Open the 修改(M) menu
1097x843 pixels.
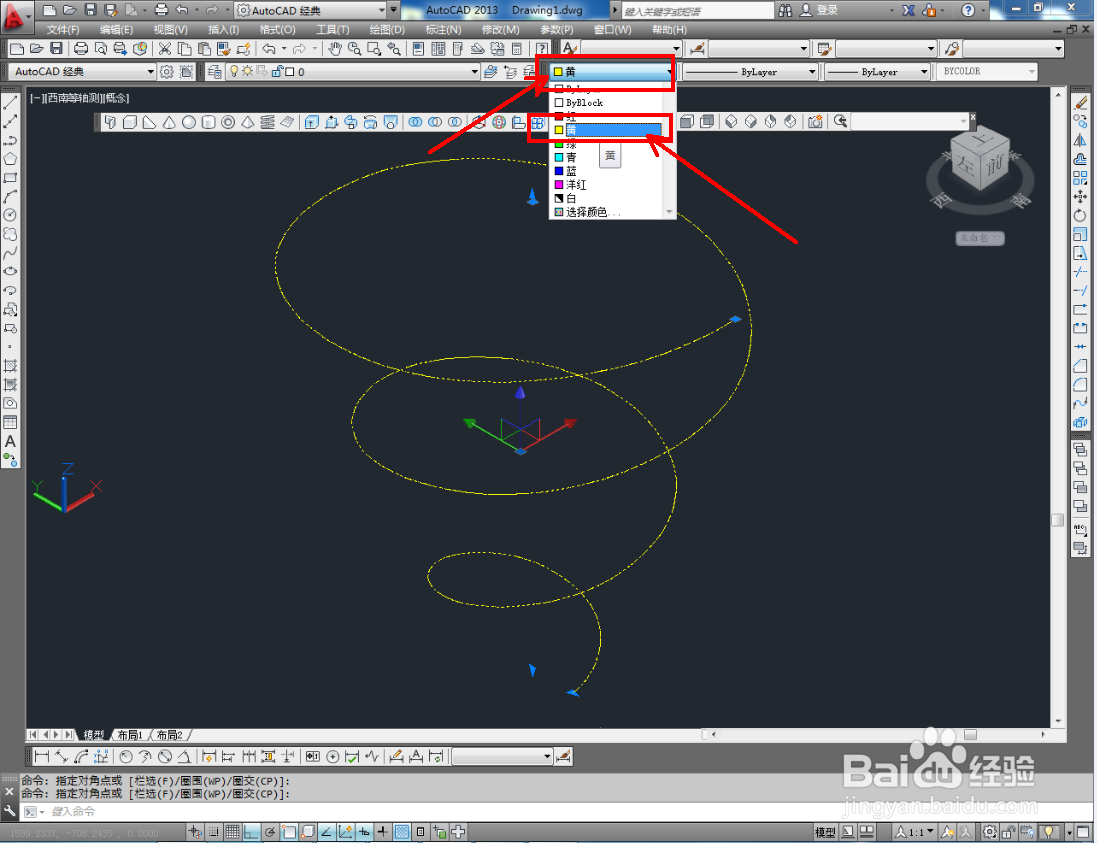pos(501,29)
